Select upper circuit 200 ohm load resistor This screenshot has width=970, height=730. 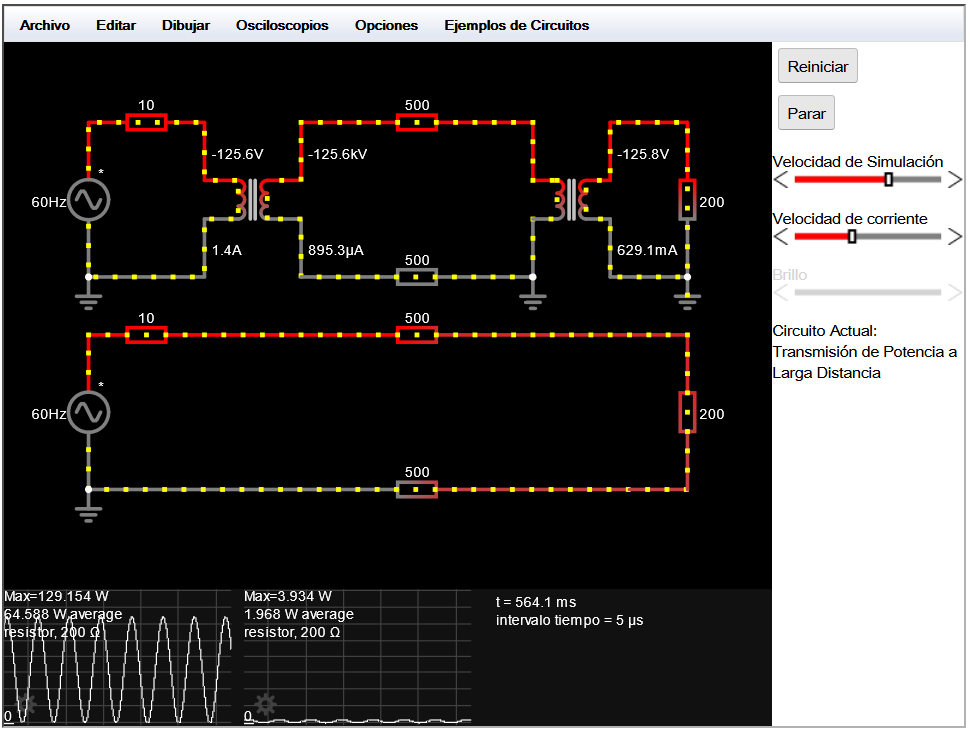[687, 200]
